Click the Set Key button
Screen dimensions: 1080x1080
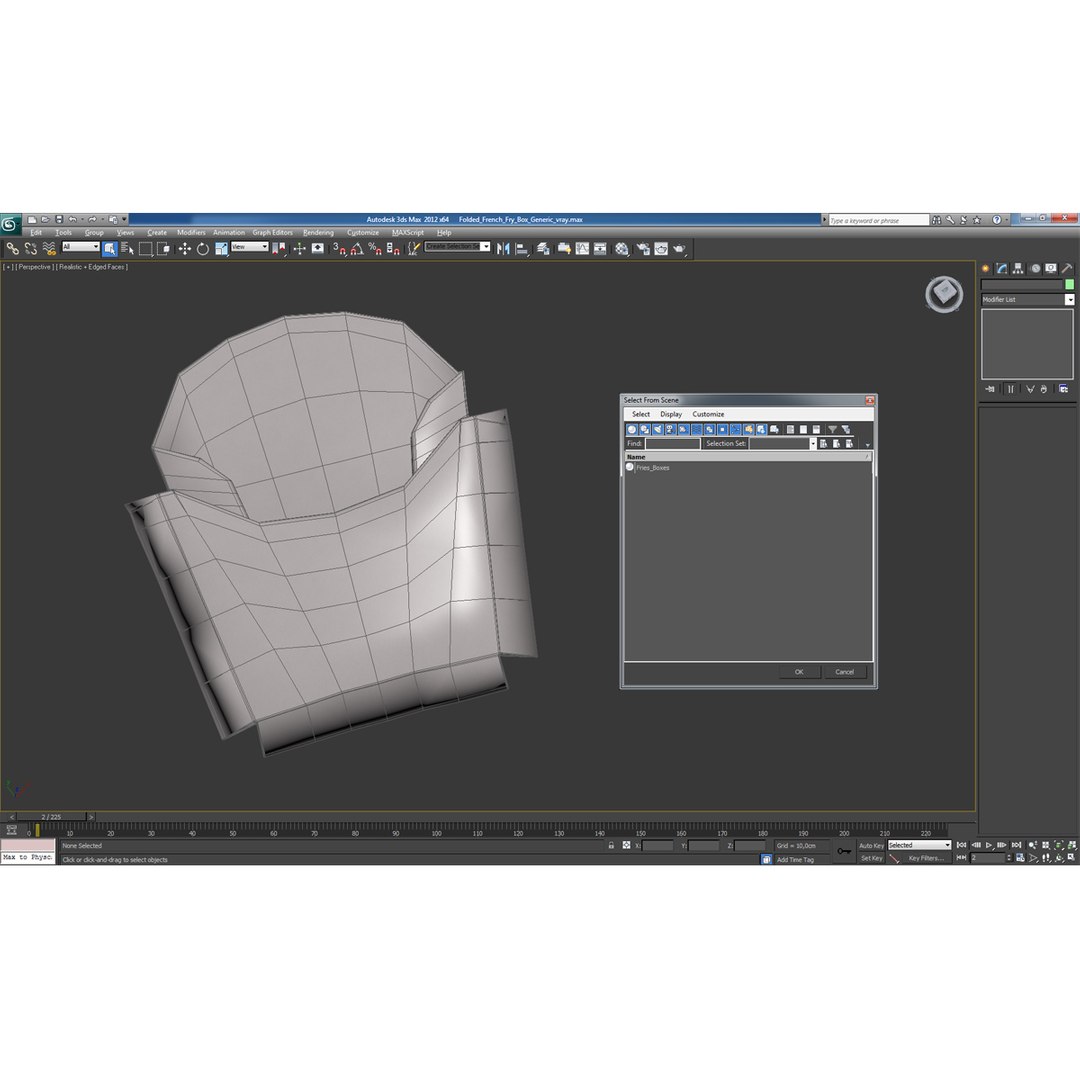[871, 858]
